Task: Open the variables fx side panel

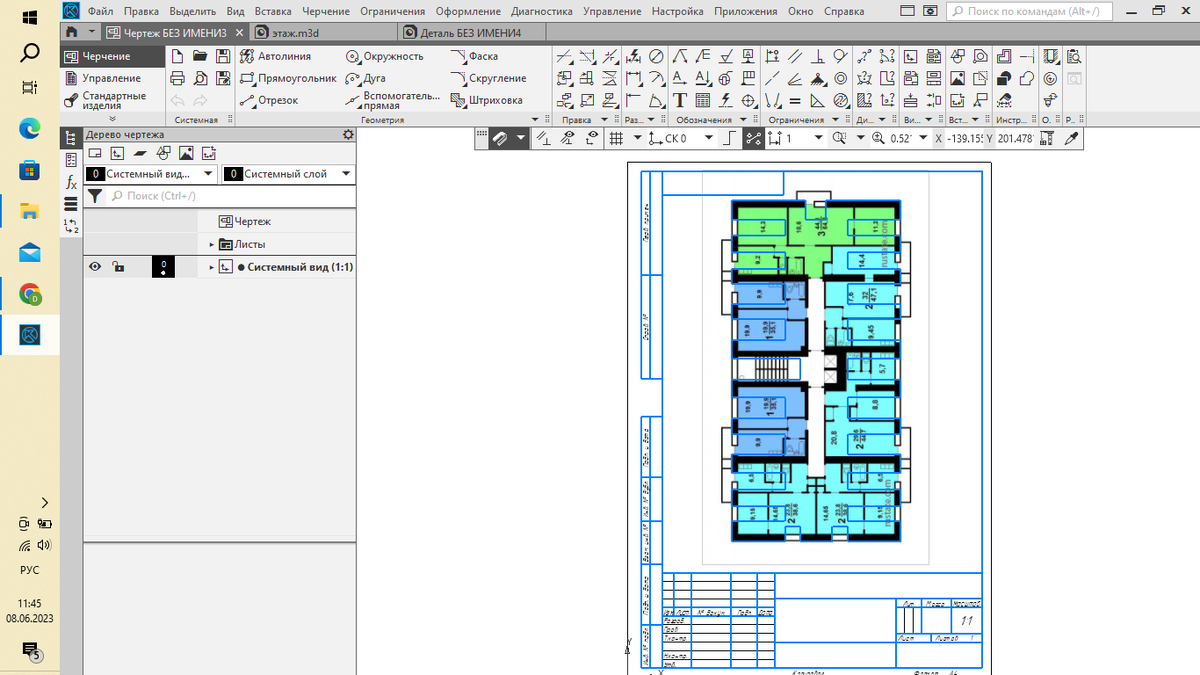Action: [x=71, y=182]
